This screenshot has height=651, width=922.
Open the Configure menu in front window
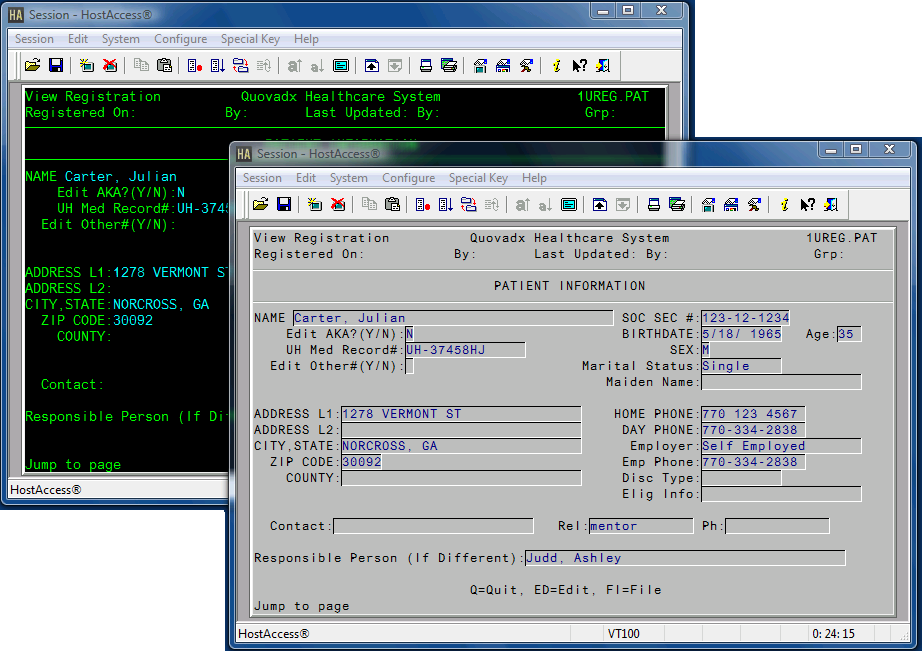pos(409,178)
